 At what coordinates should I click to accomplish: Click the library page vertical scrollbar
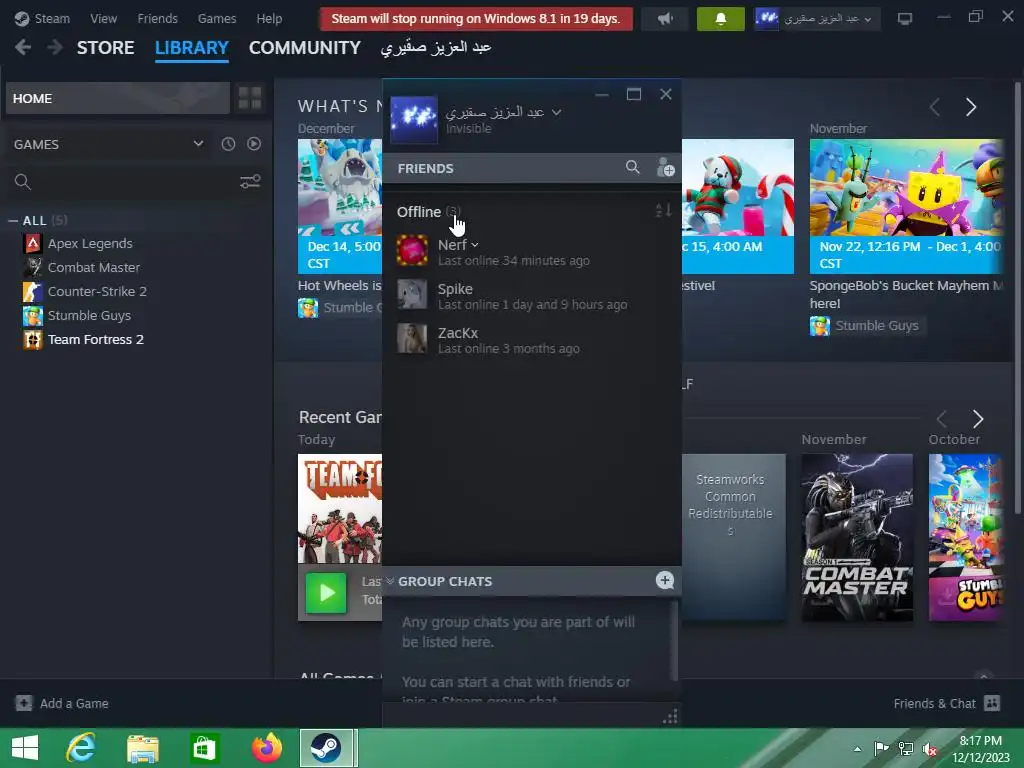pyautogui.click(x=1018, y=298)
